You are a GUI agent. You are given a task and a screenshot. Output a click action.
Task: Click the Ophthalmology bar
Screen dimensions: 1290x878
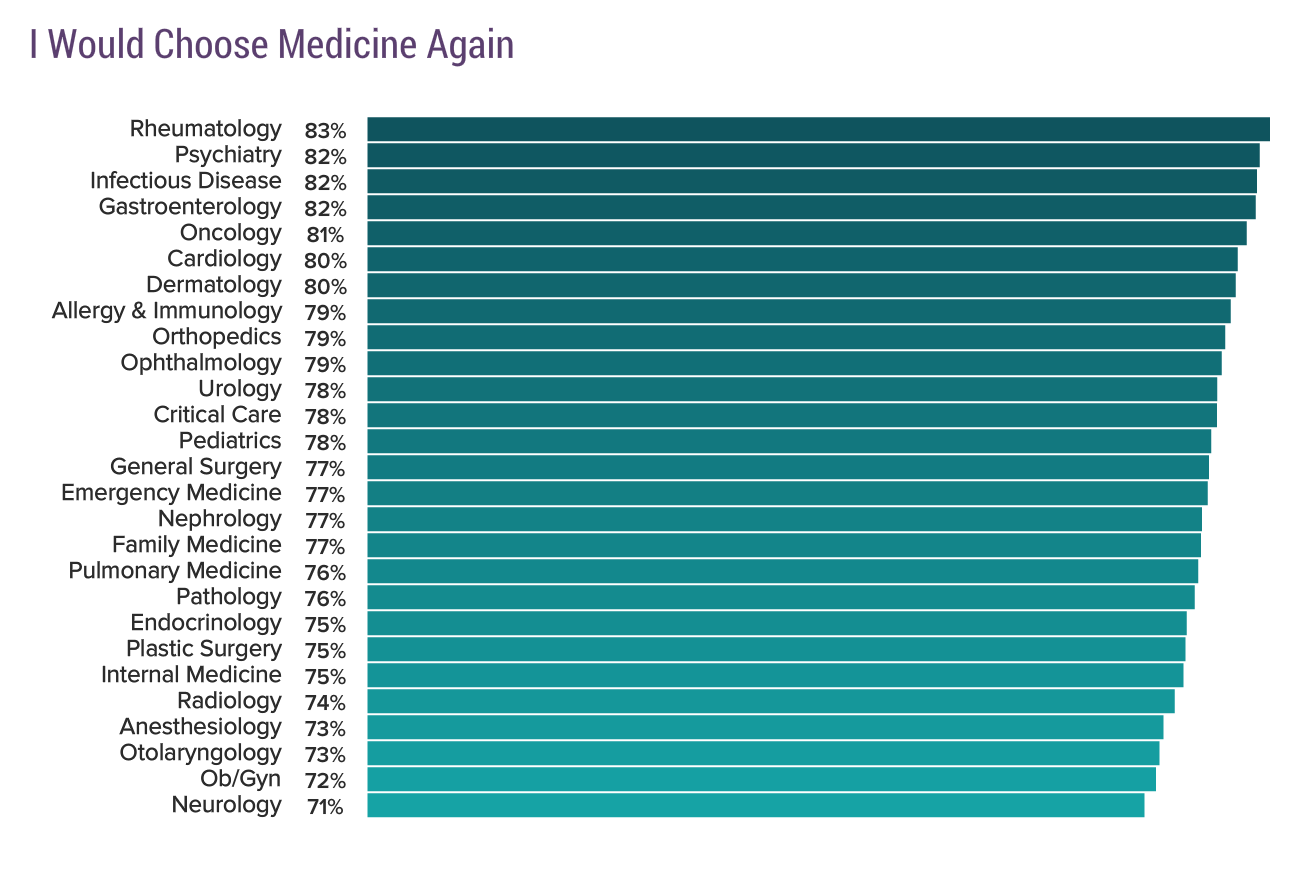point(794,363)
